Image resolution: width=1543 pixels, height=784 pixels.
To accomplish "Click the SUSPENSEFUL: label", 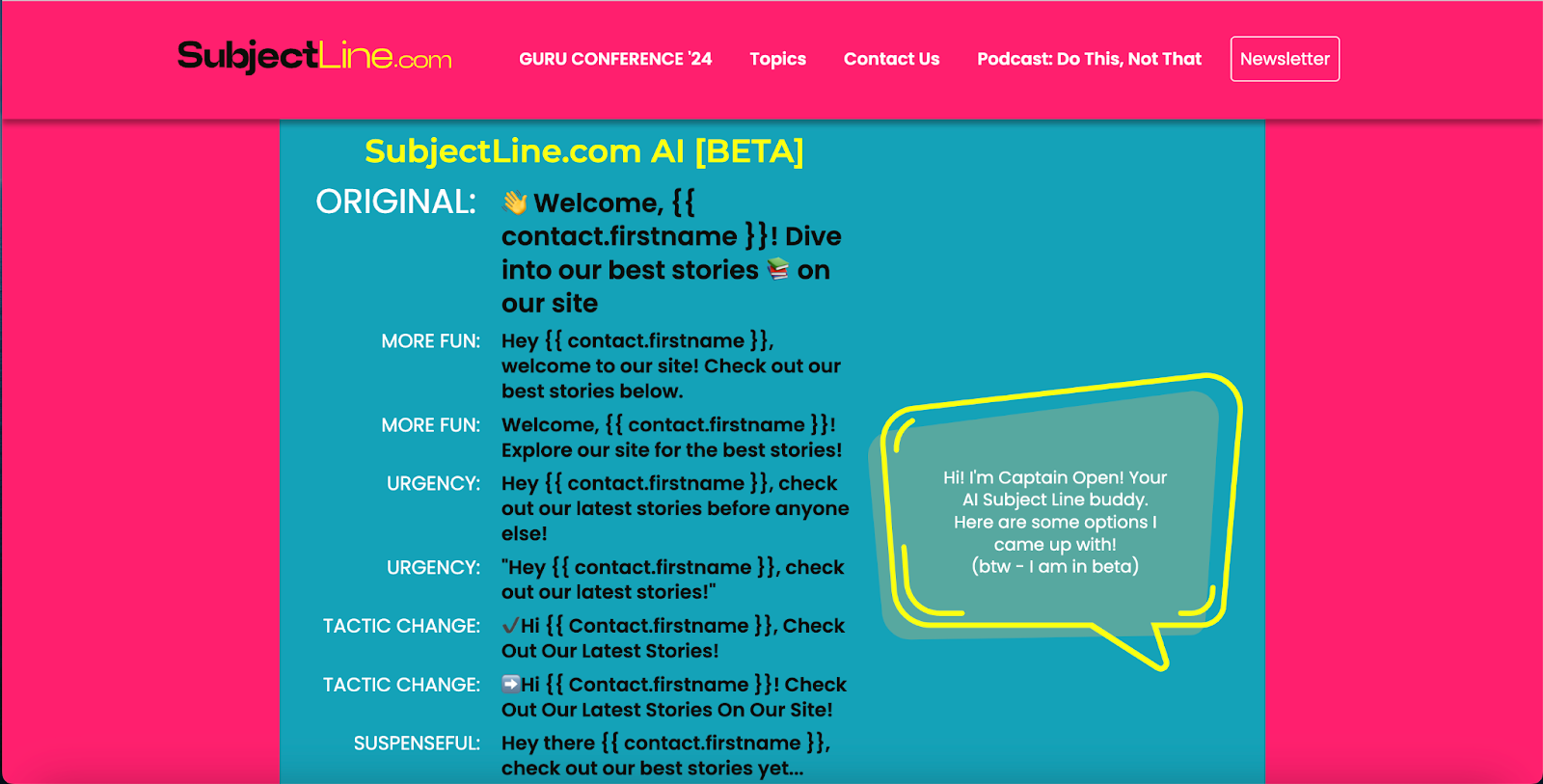I will pos(417,743).
